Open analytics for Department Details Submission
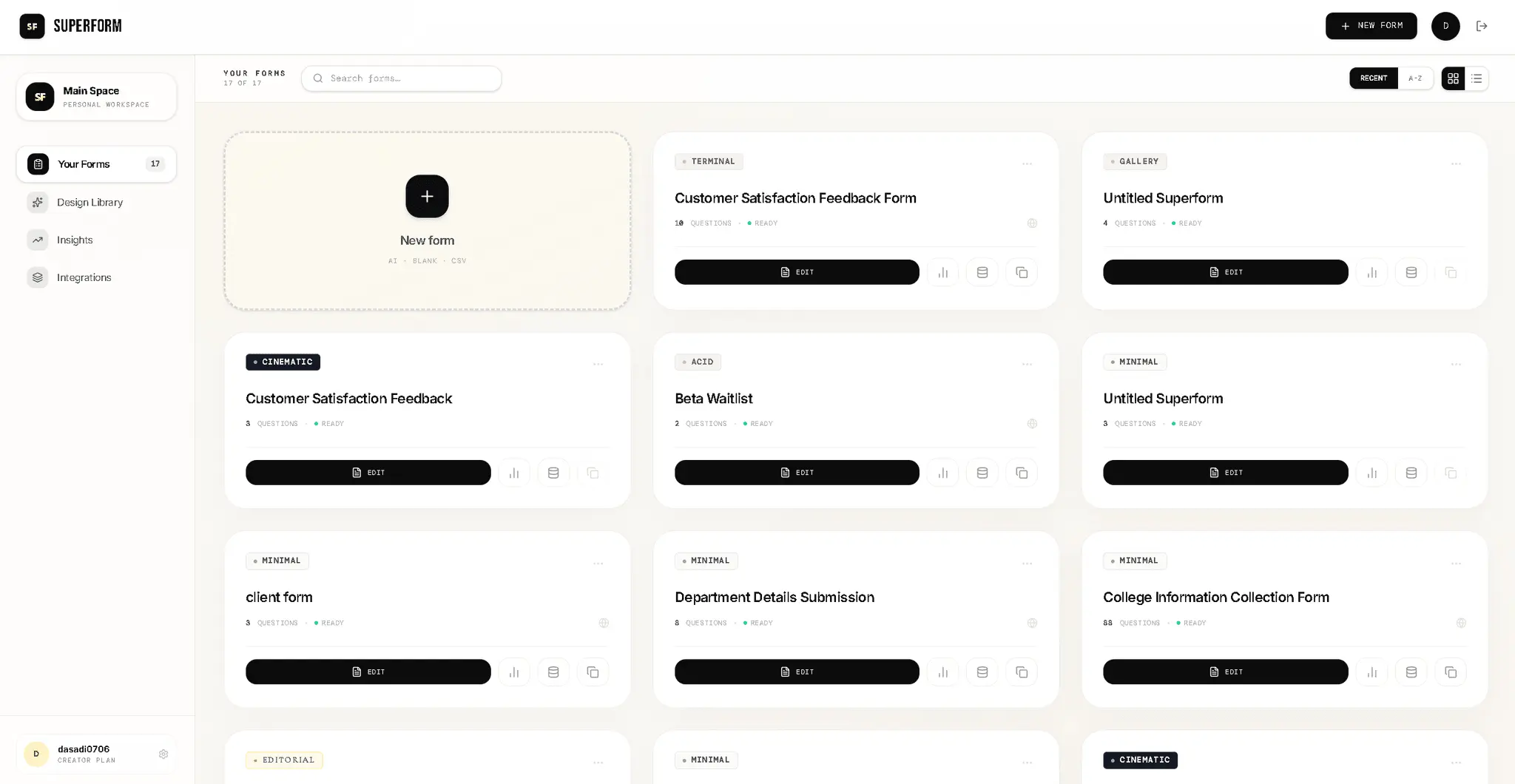 coord(942,672)
